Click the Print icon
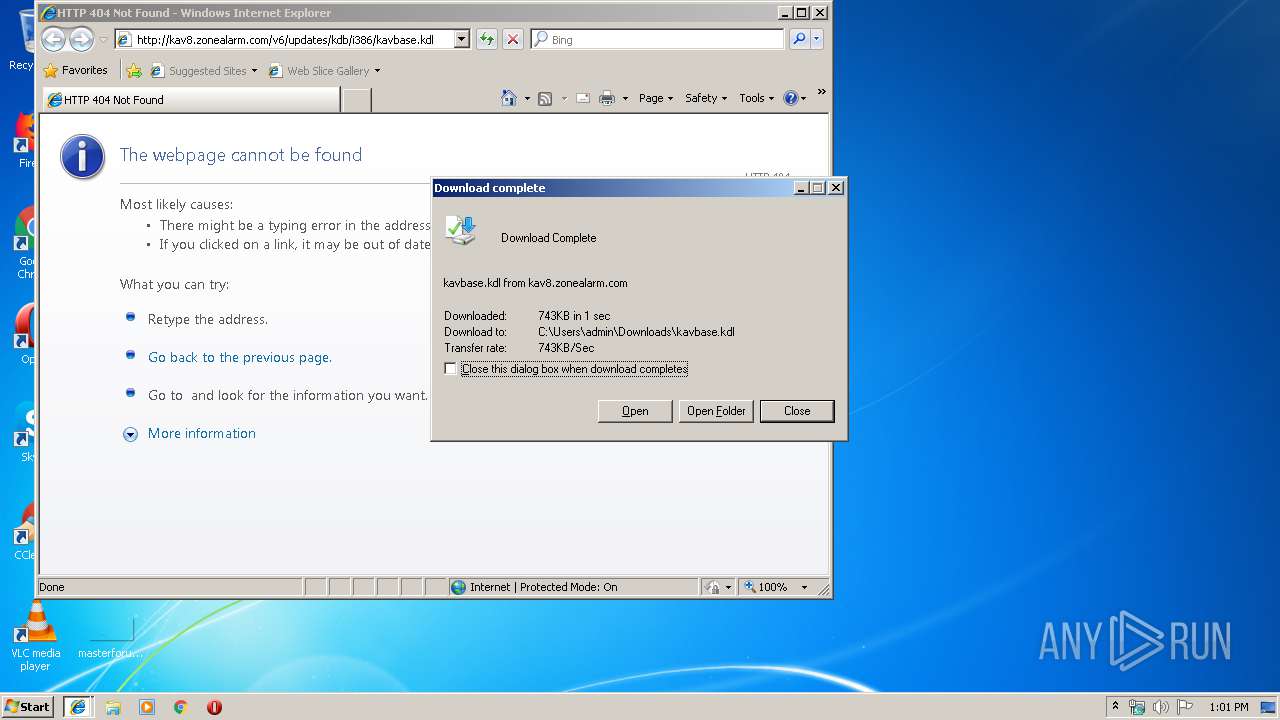 click(606, 98)
